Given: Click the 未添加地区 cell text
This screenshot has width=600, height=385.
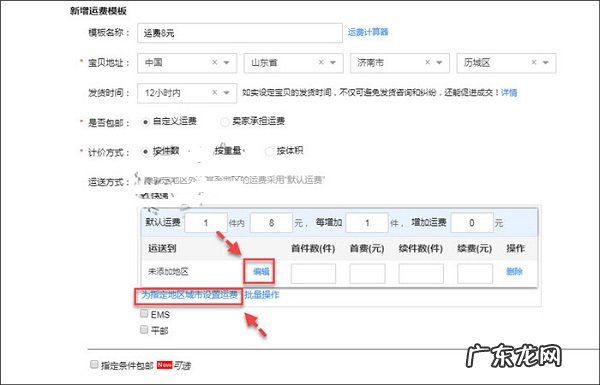Looking at the screenshot, I should pos(168,272).
